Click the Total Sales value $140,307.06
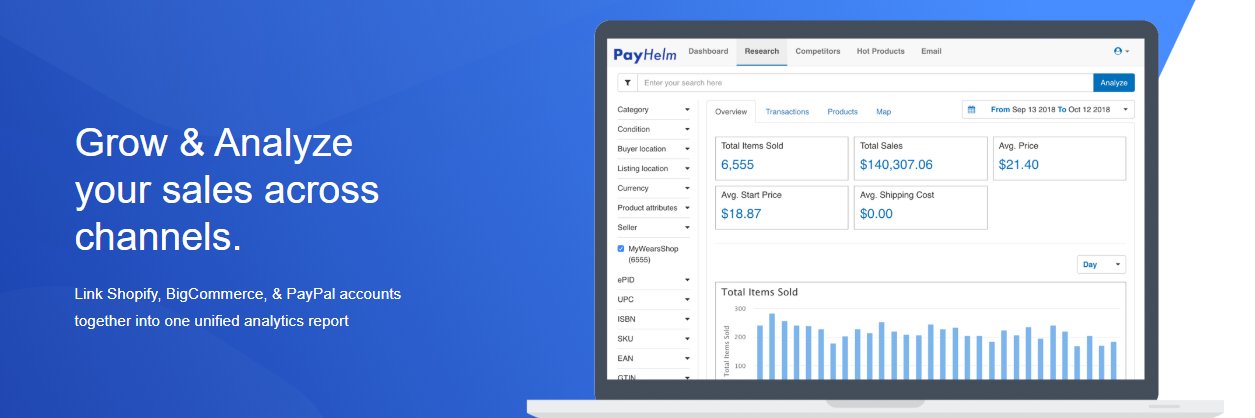 [x=896, y=165]
